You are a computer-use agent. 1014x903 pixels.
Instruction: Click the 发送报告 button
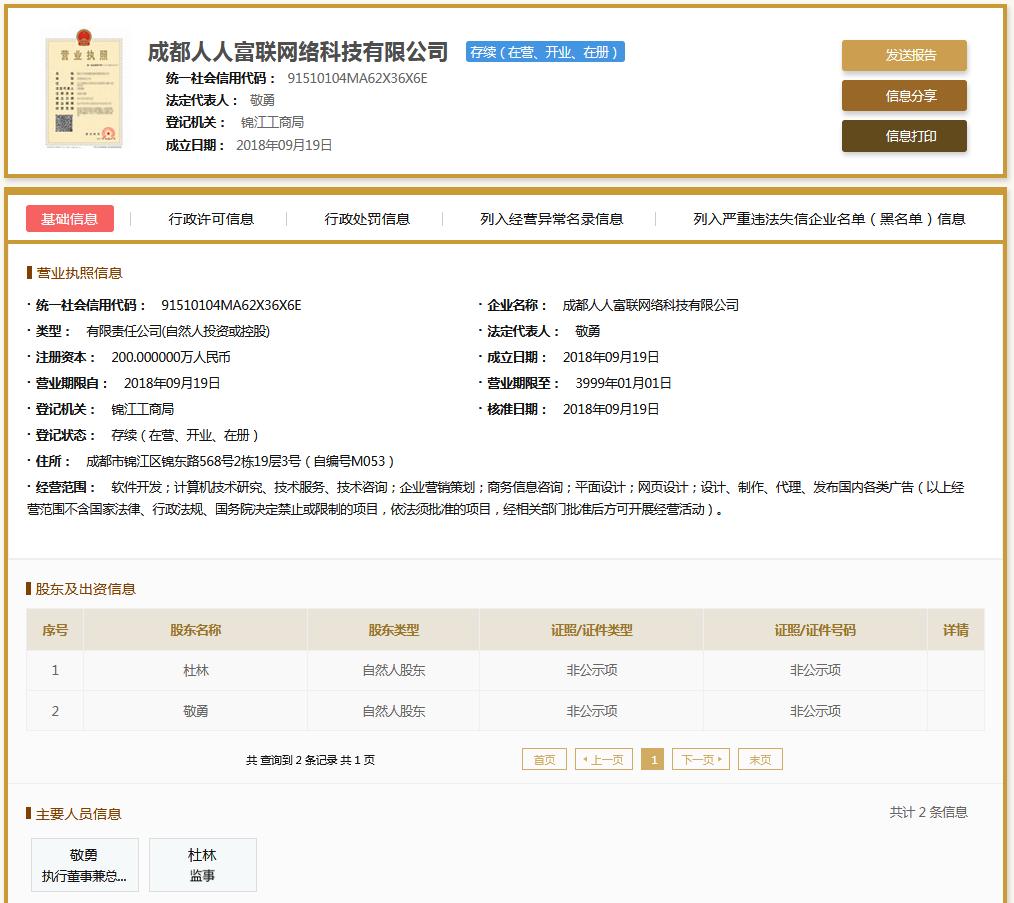tap(904, 56)
